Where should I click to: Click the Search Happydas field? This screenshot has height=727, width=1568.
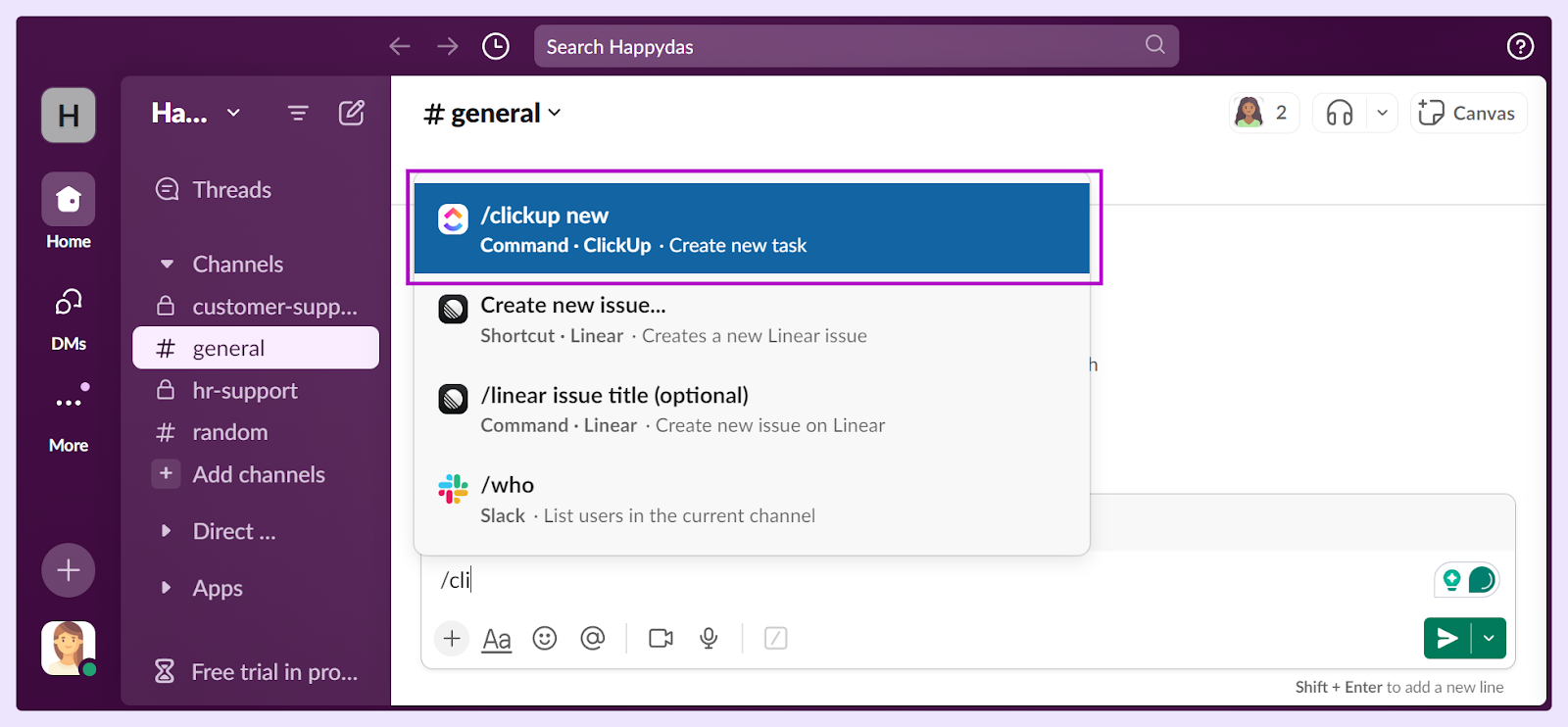point(856,46)
